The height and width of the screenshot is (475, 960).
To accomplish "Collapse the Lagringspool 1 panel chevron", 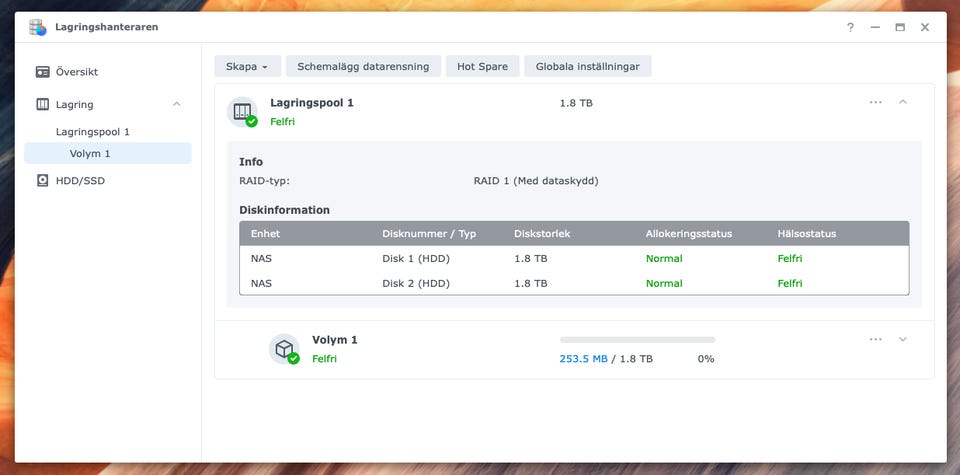I will pos(903,102).
